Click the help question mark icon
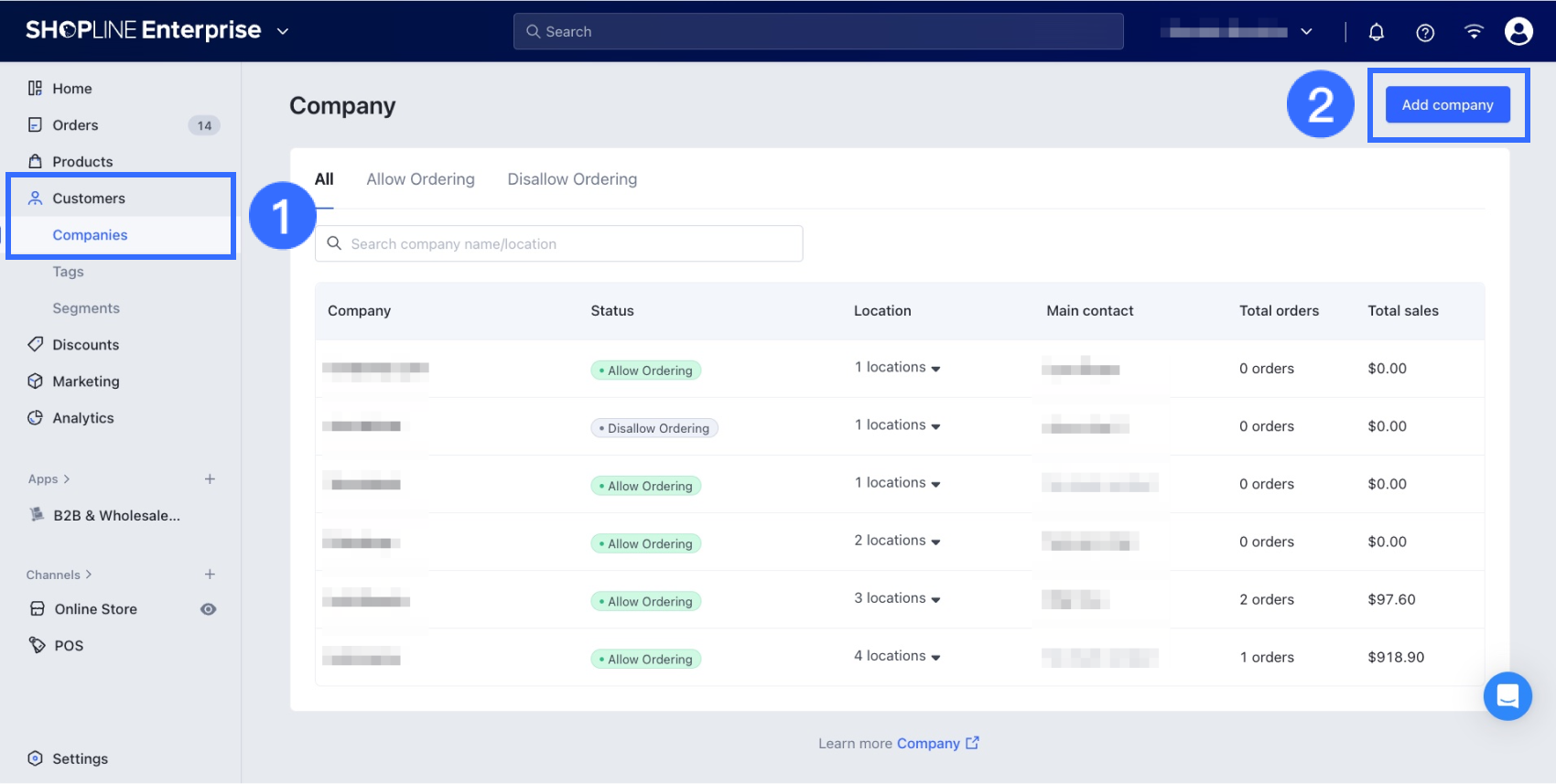The width and height of the screenshot is (1556, 784). tap(1425, 32)
